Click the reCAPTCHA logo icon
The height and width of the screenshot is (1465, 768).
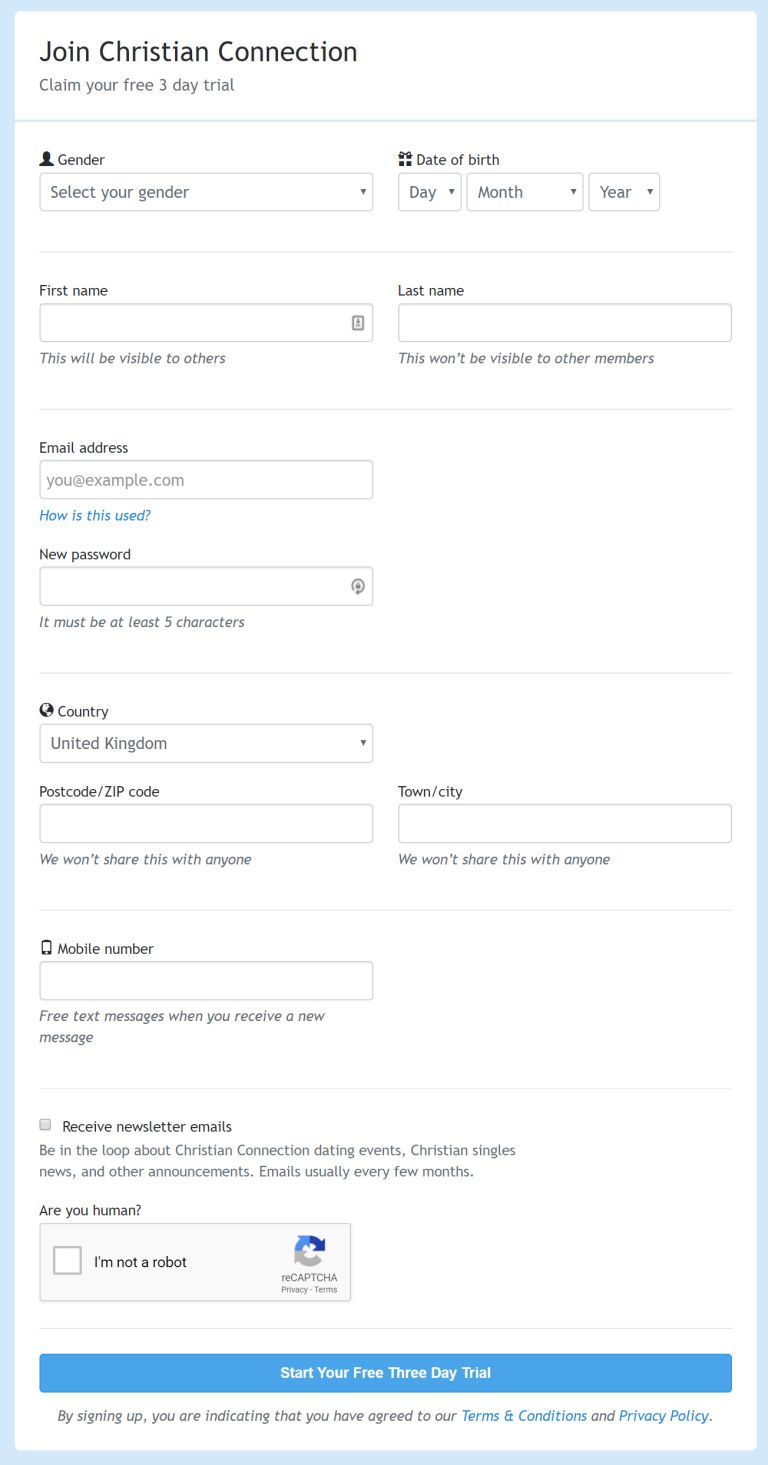pyautogui.click(x=309, y=1252)
